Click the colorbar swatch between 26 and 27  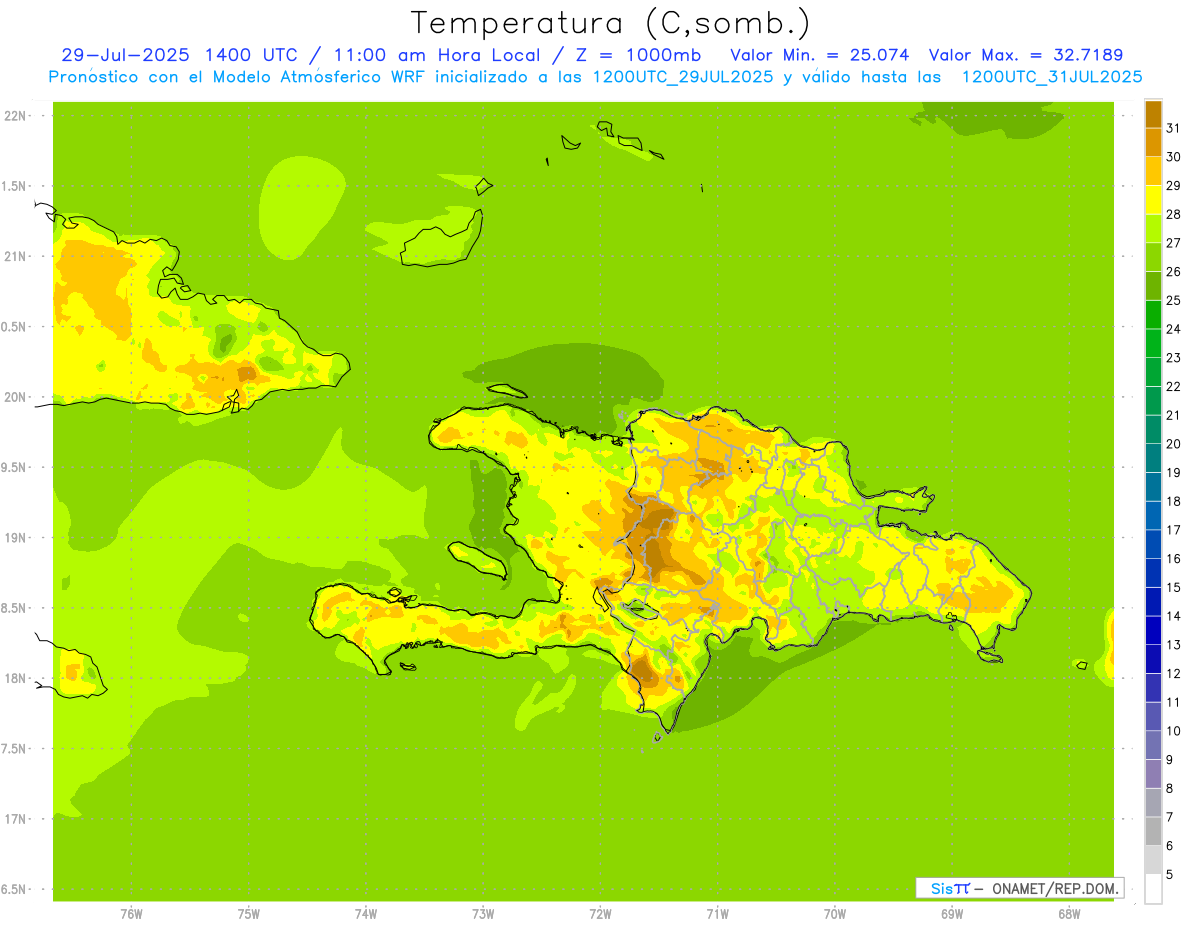tap(1153, 257)
